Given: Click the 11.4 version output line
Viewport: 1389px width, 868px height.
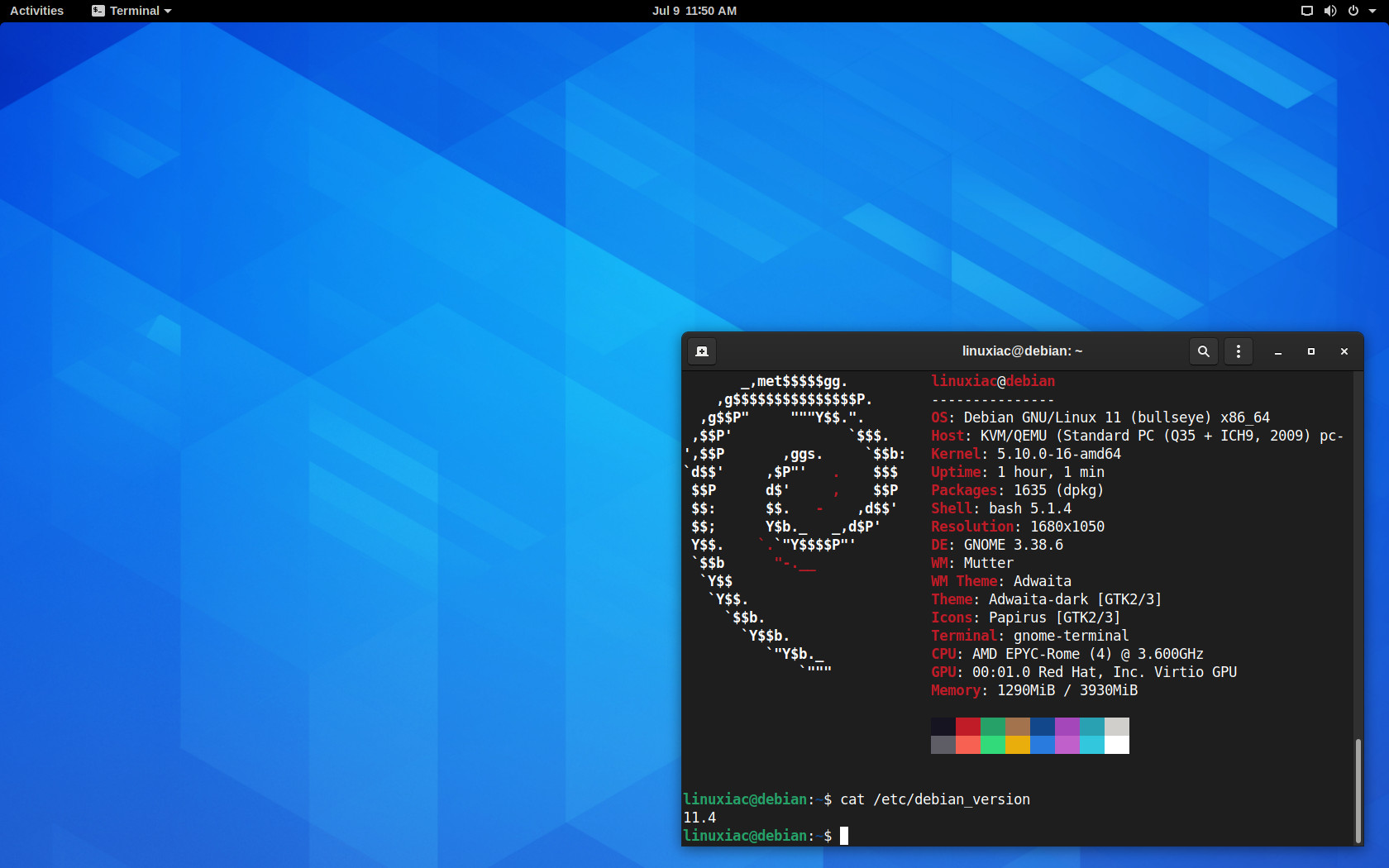Looking at the screenshot, I should (x=699, y=818).
